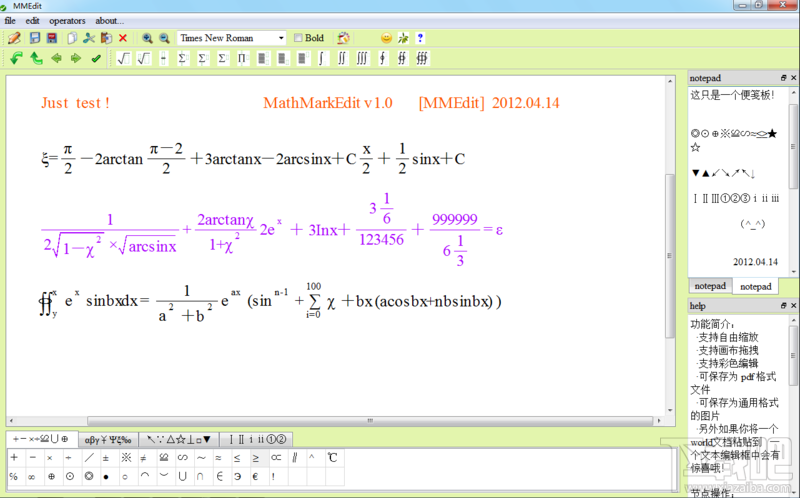The height and width of the screenshot is (498, 800).
Task: Switch to the Roman numerals symbols tab
Action: (x=257, y=439)
